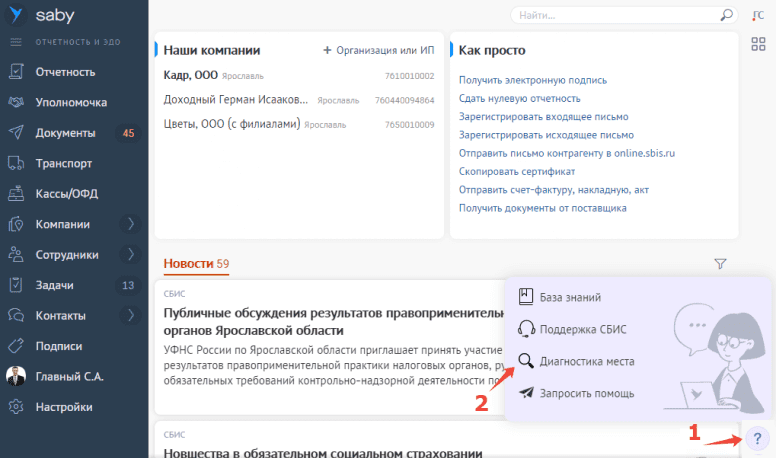Open the Уполномочка section
Image resolution: width=776 pixels, height=458 pixels.
71,102
